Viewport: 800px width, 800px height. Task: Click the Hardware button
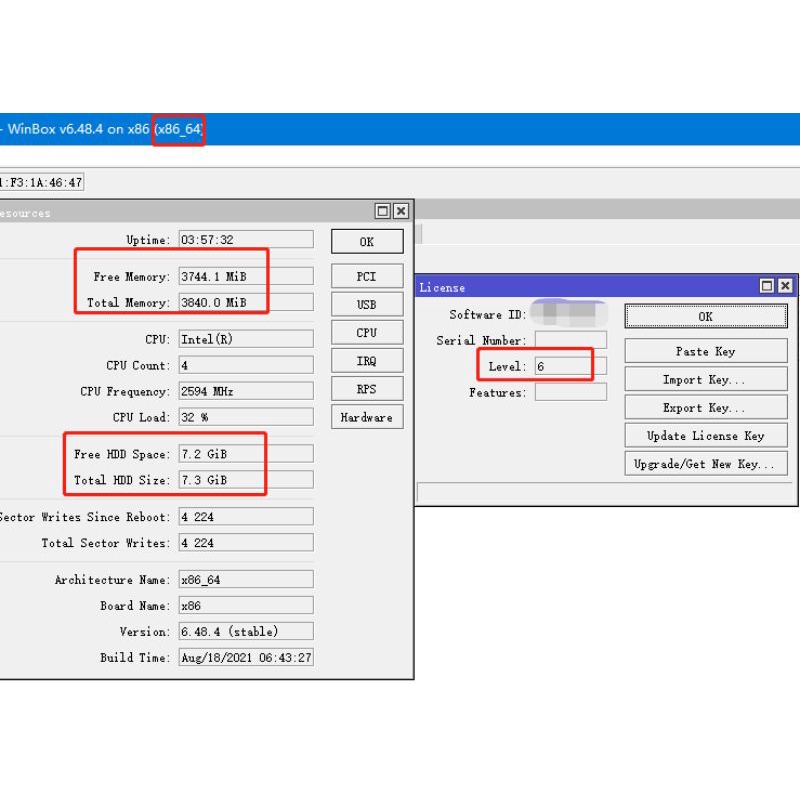(367, 417)
